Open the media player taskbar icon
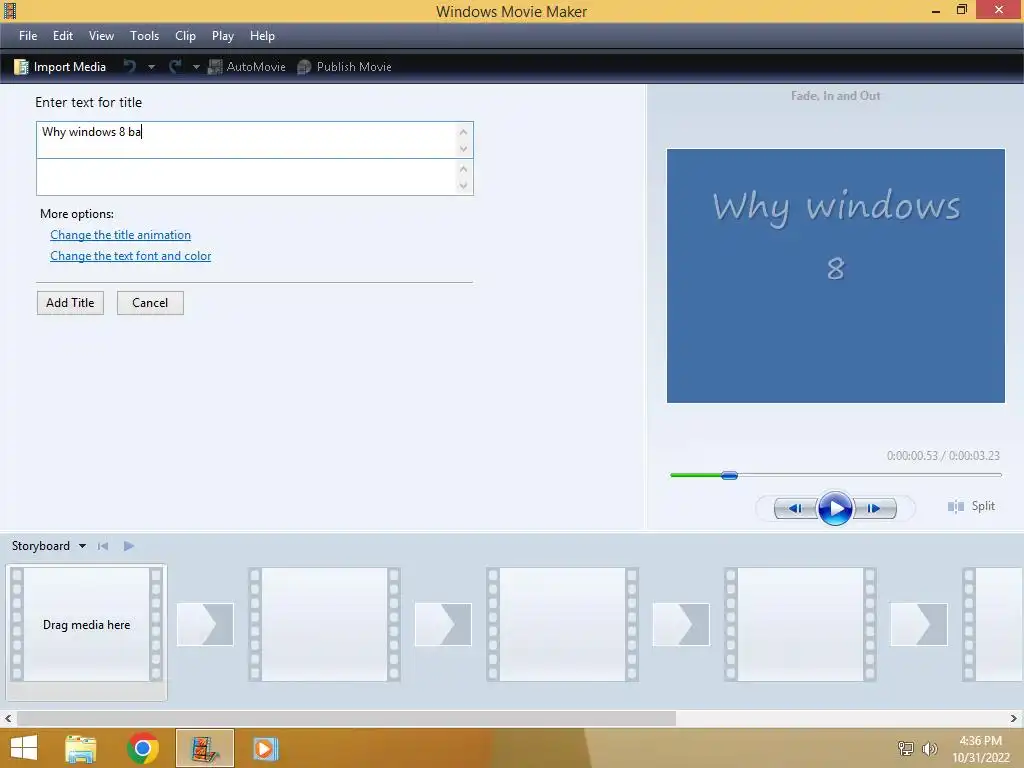Screen dimensions: 1024x768 pos(265,748)
